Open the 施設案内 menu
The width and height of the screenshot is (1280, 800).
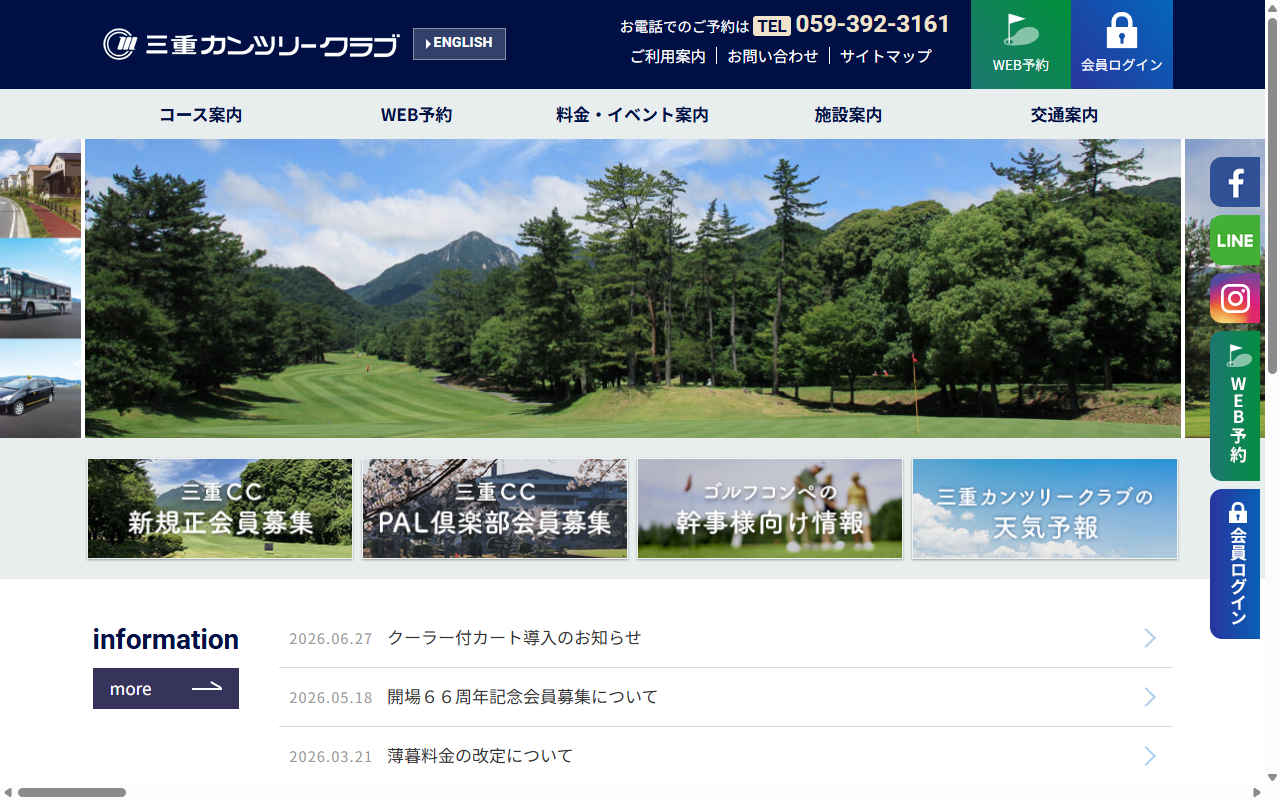(848, 115)
